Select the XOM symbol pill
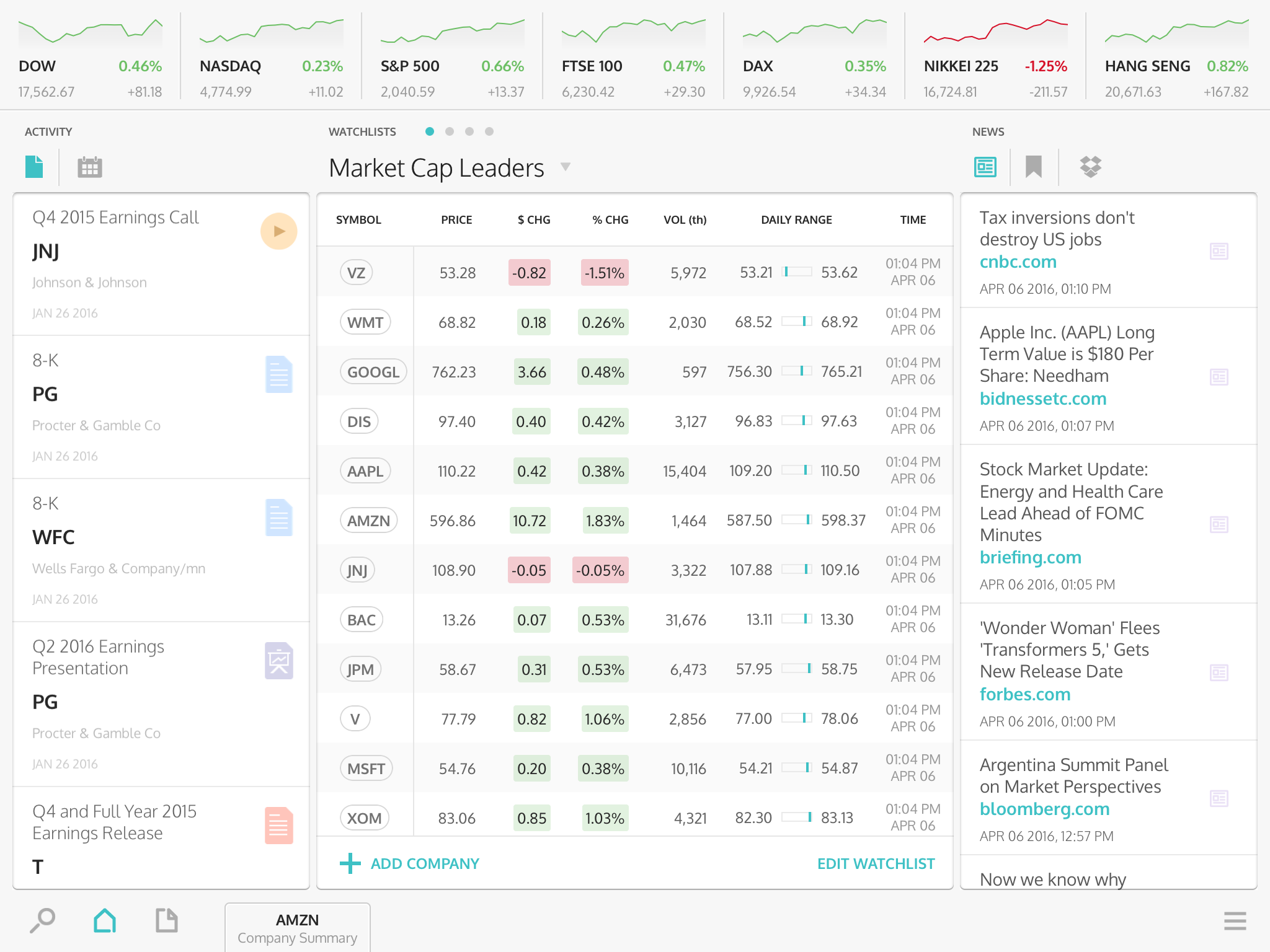This screenshot has height=952, width=1270. pos(365,818)
